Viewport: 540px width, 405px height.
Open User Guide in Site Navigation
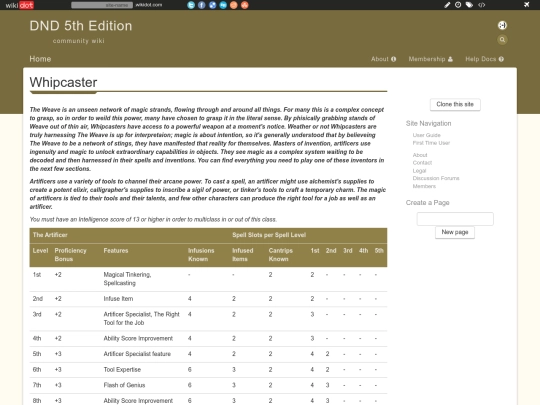coord(427,135)
